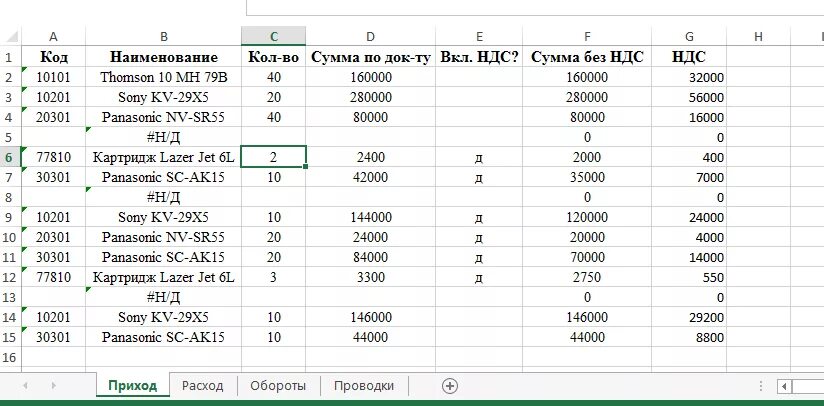Screen dimensions: 824x406
Task: Select row 1 header
Action: [11, 57]
